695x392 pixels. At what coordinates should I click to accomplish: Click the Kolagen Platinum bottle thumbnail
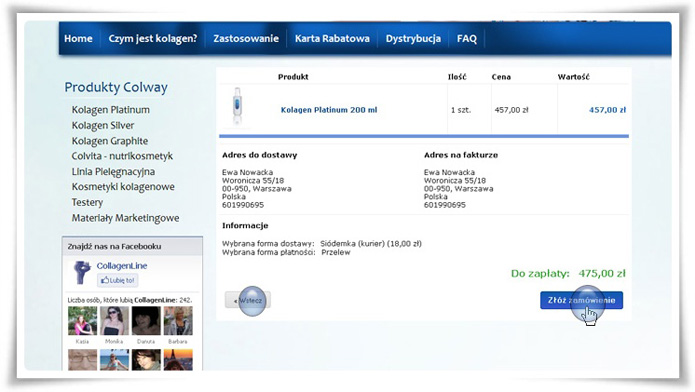tap(237, 106)
